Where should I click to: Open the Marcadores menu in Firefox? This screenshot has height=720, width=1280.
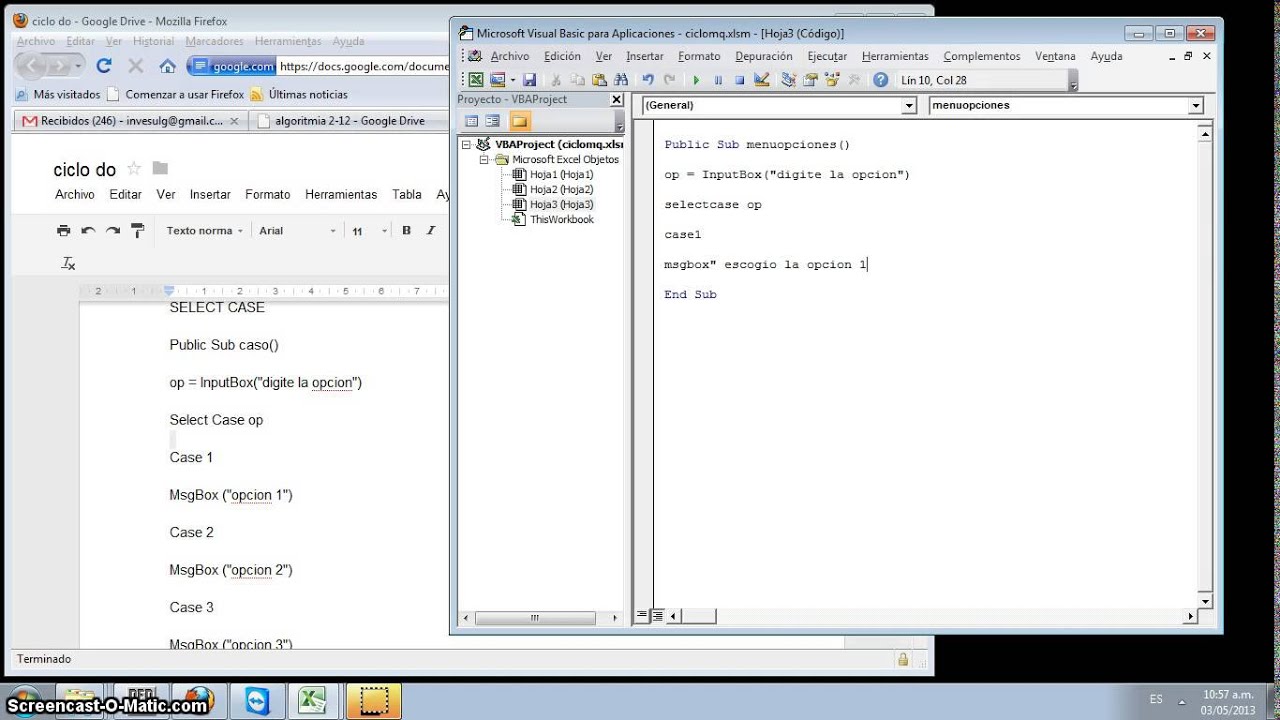point(214,41)
